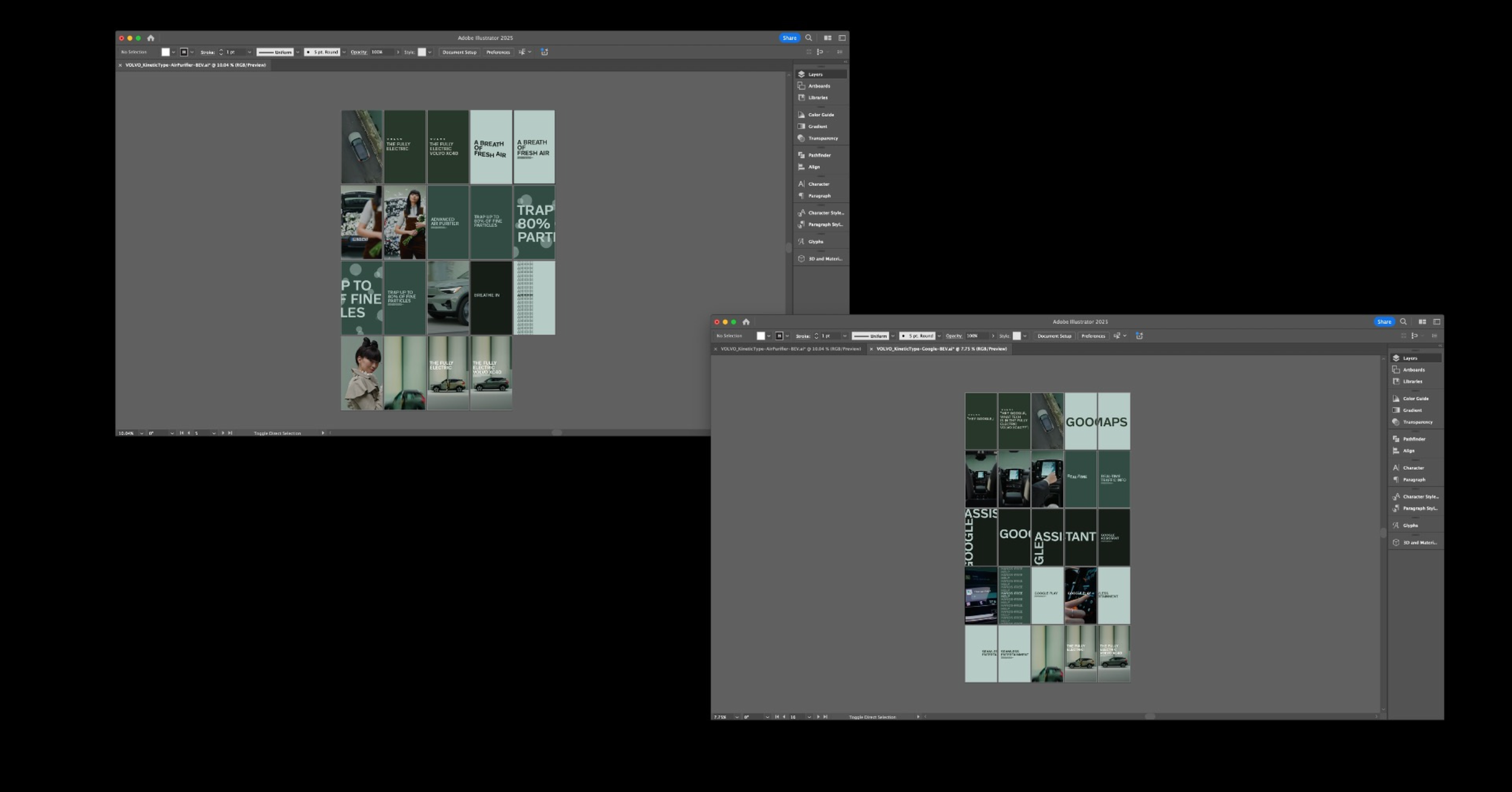Click Document Setup in Google-BEV window
1512x792 pixels.
coord(1054,336)
